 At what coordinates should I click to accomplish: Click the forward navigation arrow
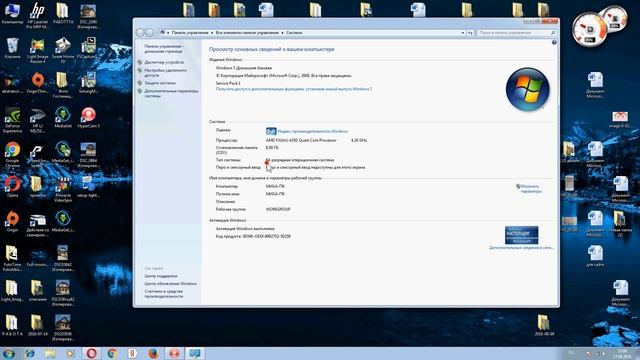(x=149, y=32)
